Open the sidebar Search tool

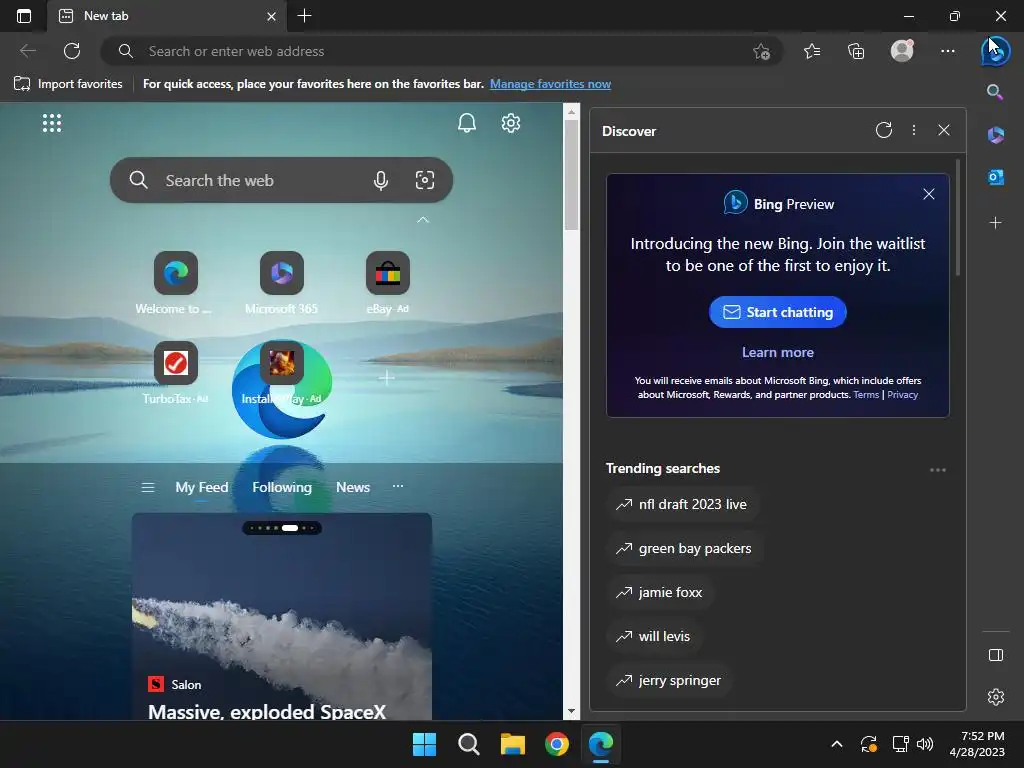[x=995, y=91]
